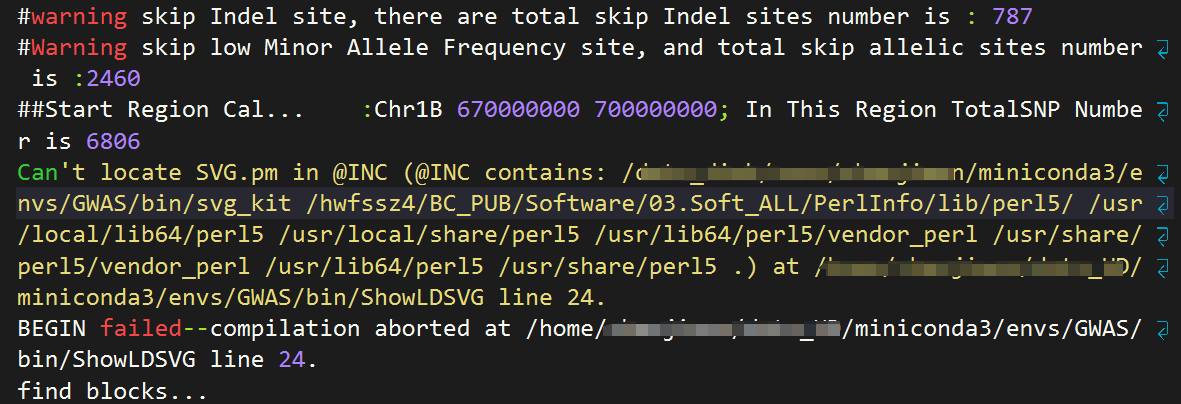The image size is (1181, 404).
Task: Click the wrap arrow after "PerlInfo/lib/perl5/ /usr"
Action: (x=1162, y=204)
